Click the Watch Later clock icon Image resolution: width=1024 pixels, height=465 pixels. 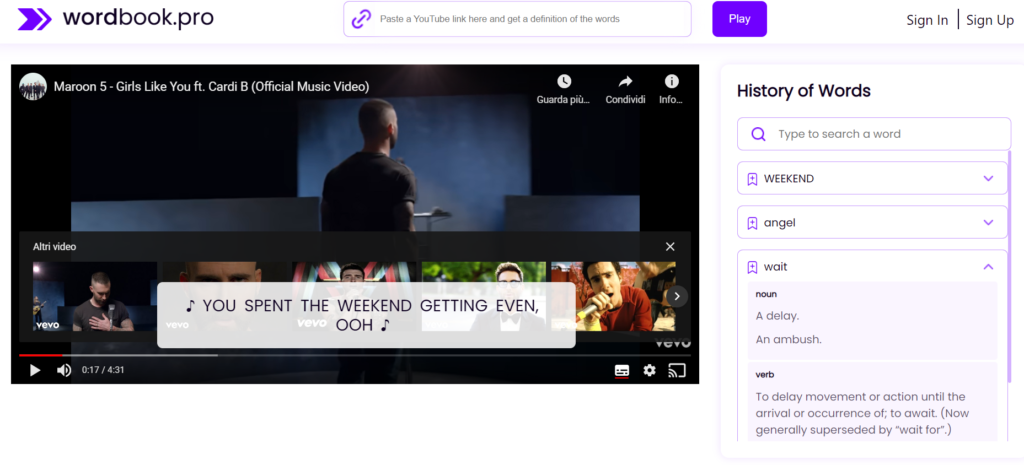564,81
